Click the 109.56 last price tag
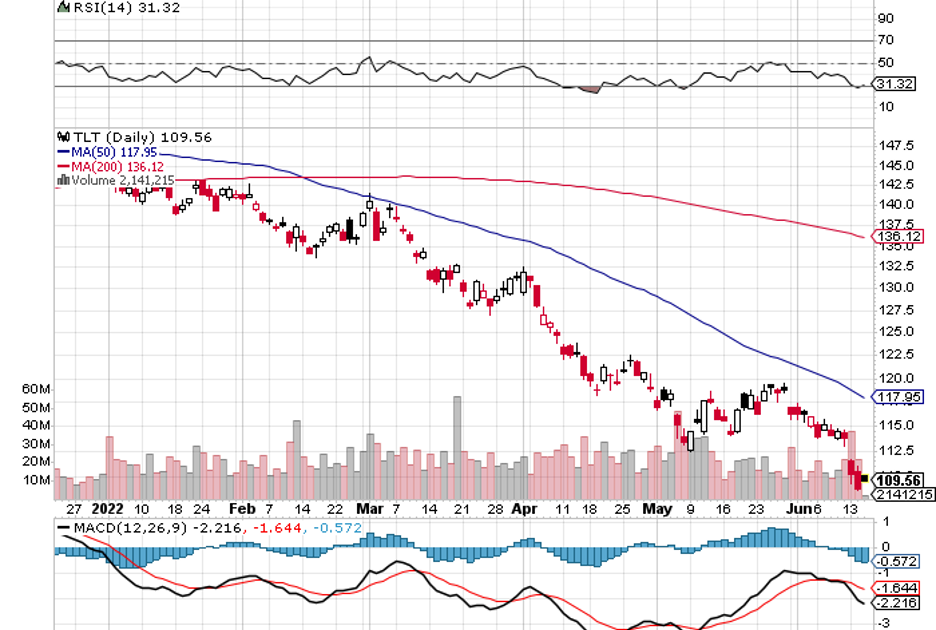Image resolution: width=936 pixels, height=630 pixels. pos(898,480)
